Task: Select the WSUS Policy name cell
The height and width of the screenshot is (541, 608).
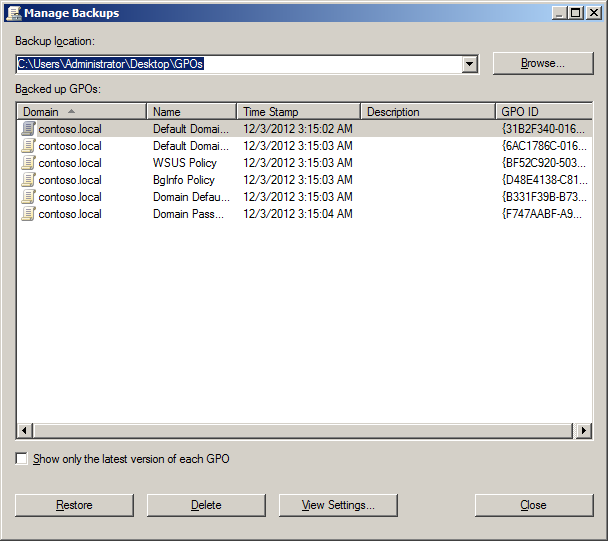Action: (x=185, y=163)
